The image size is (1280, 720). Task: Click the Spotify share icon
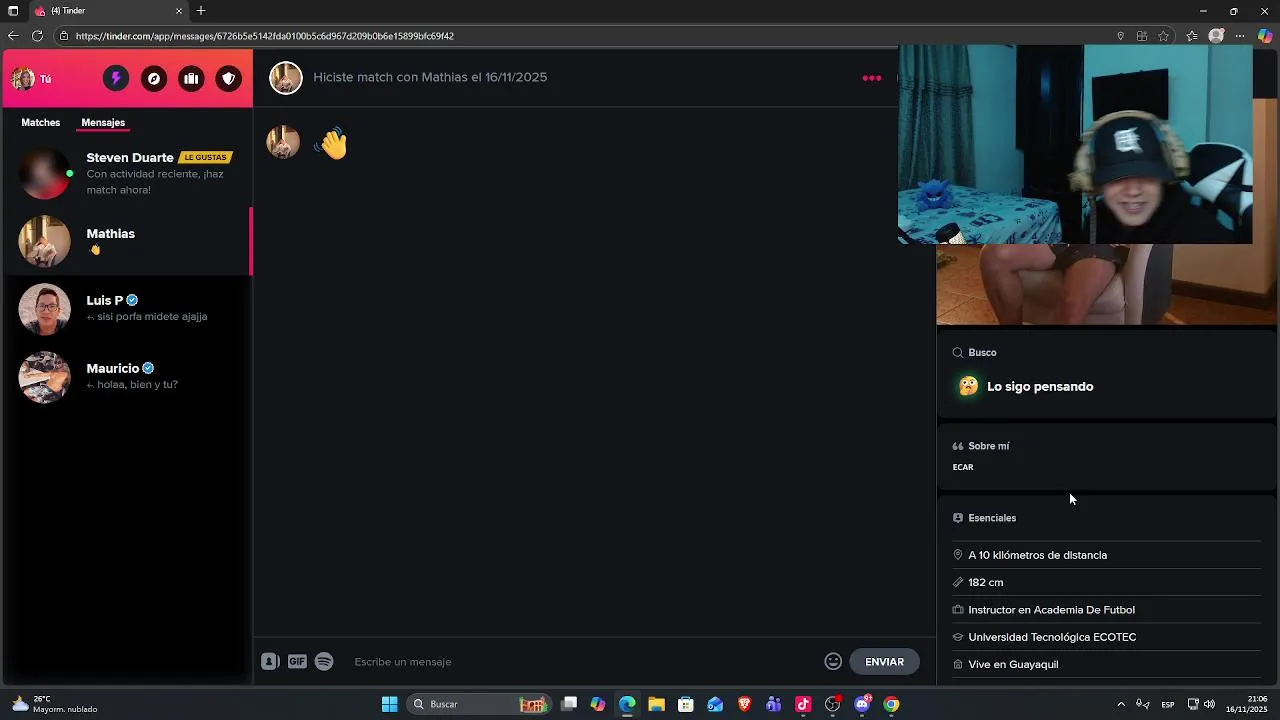click(324, 661)
